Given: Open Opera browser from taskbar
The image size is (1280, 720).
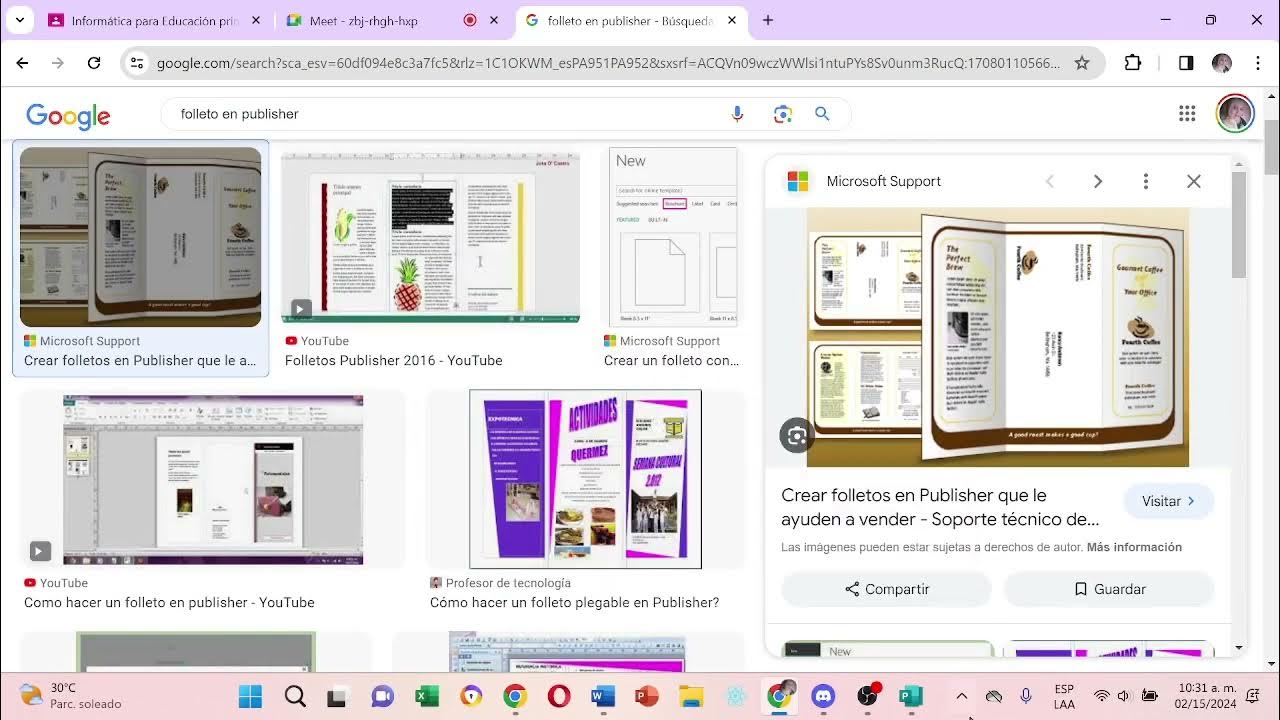Looking at the screenshot, I should coord(559,696).
